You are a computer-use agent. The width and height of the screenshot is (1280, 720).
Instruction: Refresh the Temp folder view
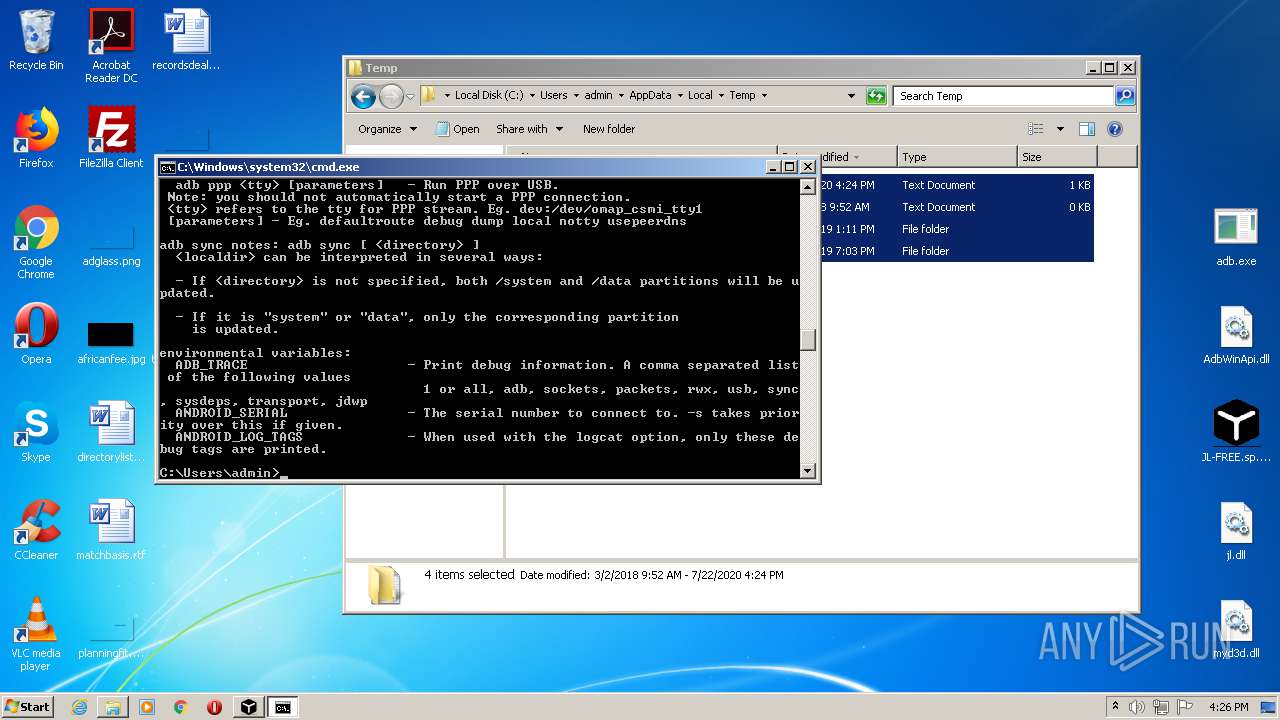pos(876,96)
